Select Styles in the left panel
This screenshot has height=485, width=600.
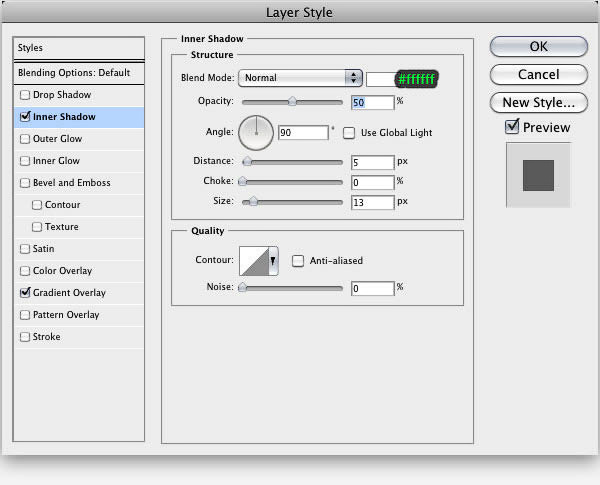(x=79, y=48)
